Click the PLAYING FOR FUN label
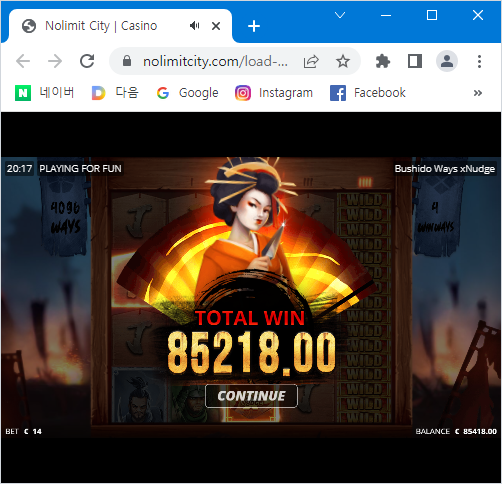This screenshot has height=484, width=502. pyautogui.click(x=80, y=168)
